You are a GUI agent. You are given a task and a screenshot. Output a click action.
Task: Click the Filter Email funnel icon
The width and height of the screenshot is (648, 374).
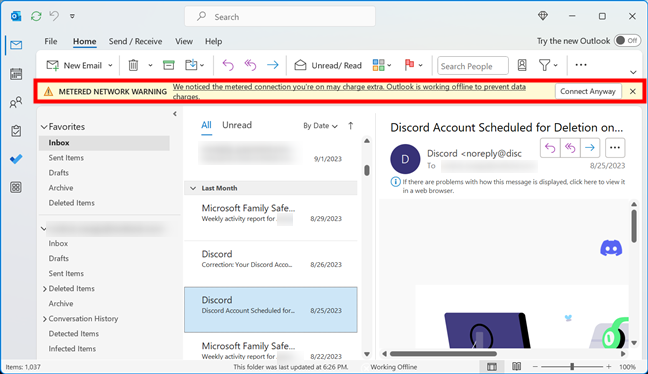click(544, 65)
